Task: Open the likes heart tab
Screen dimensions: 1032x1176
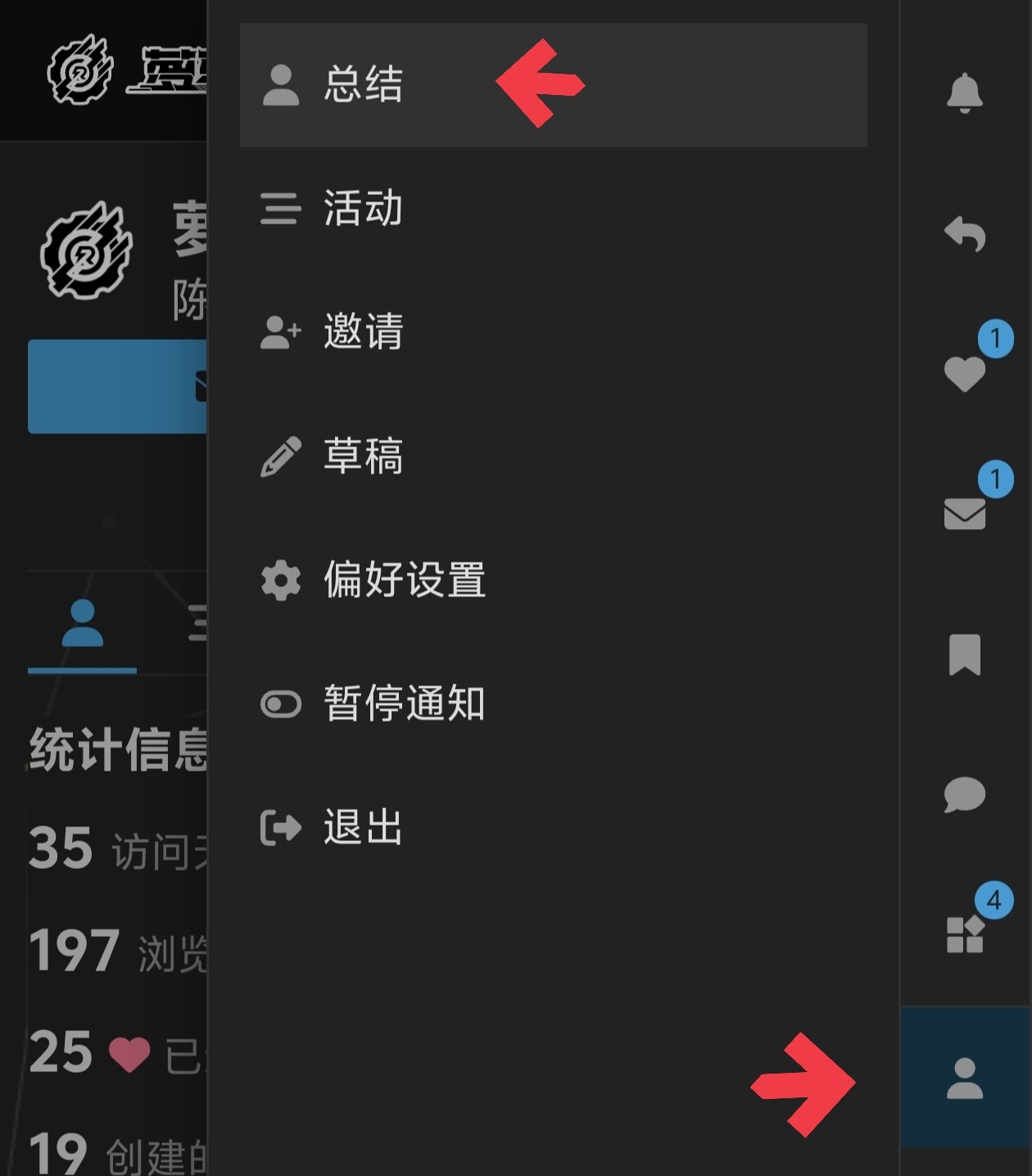Action: pos(965,374)
